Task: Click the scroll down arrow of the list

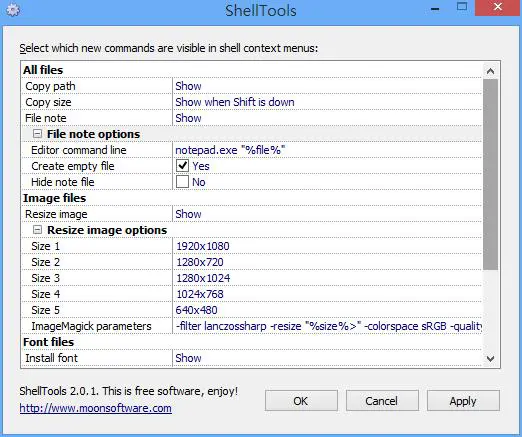Action: click(x=490, y=359)
